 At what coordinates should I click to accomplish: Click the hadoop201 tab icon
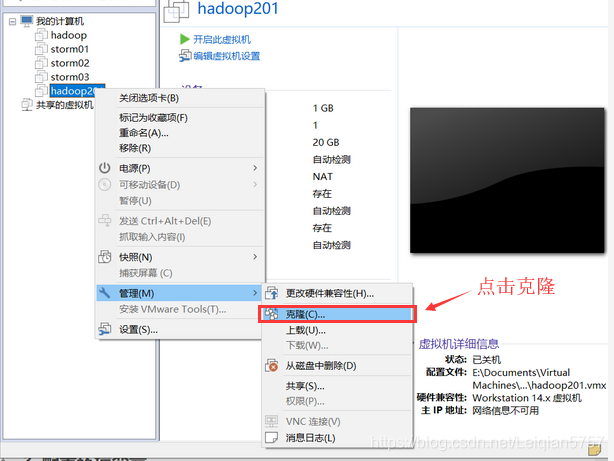[176, 11]
